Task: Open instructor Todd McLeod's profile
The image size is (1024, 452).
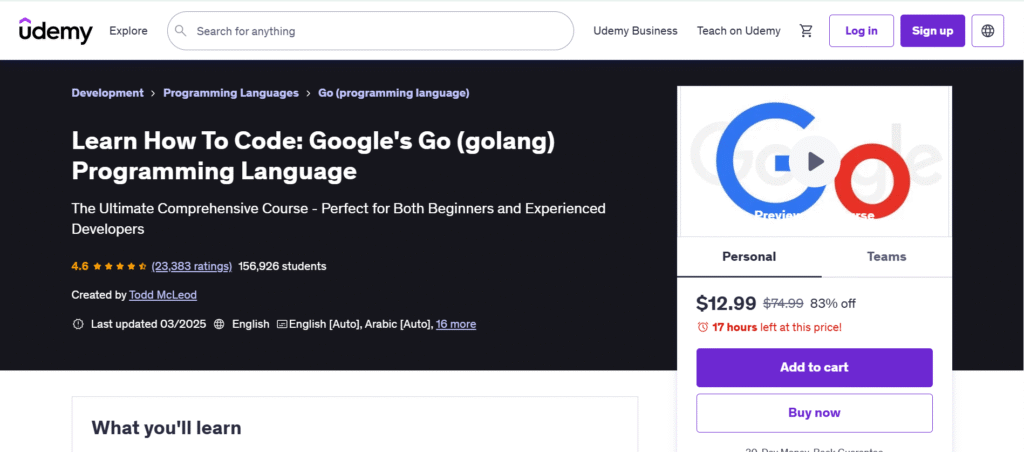Action: click(x=163, y=295)
